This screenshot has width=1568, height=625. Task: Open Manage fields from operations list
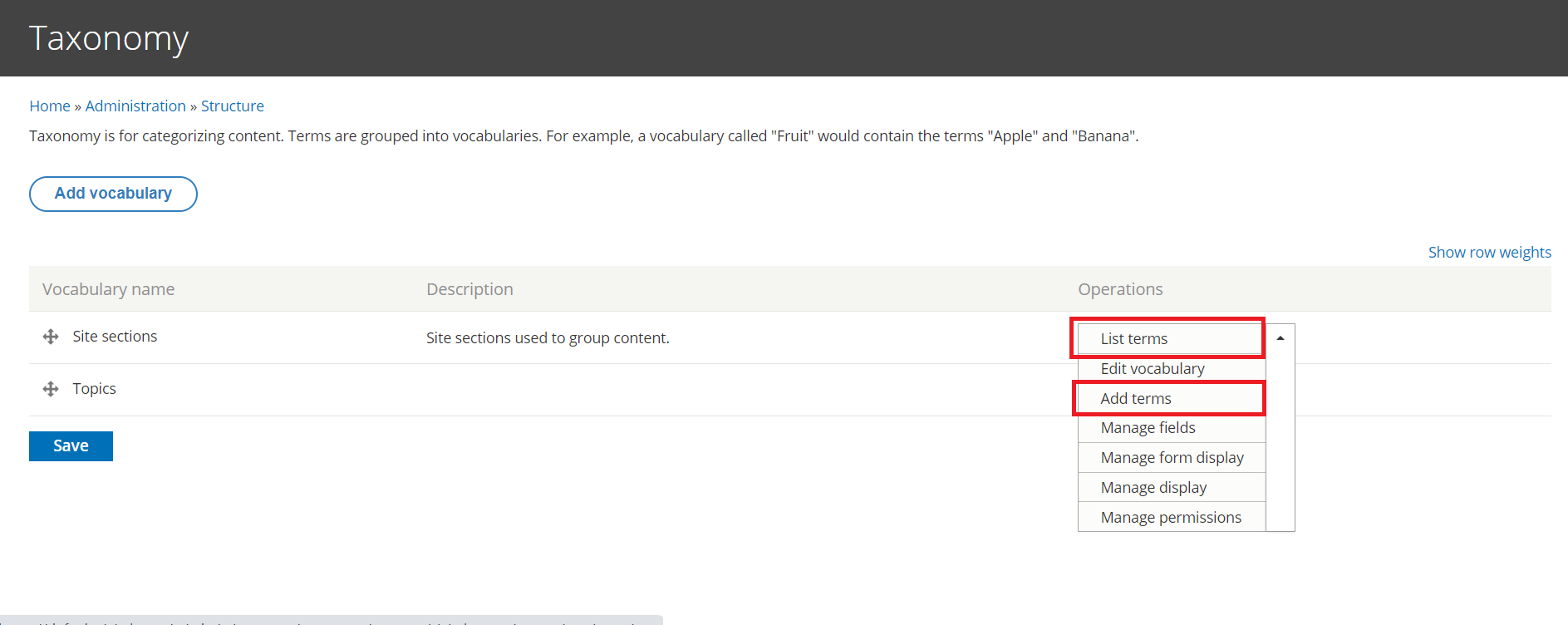pos(1148,428)
